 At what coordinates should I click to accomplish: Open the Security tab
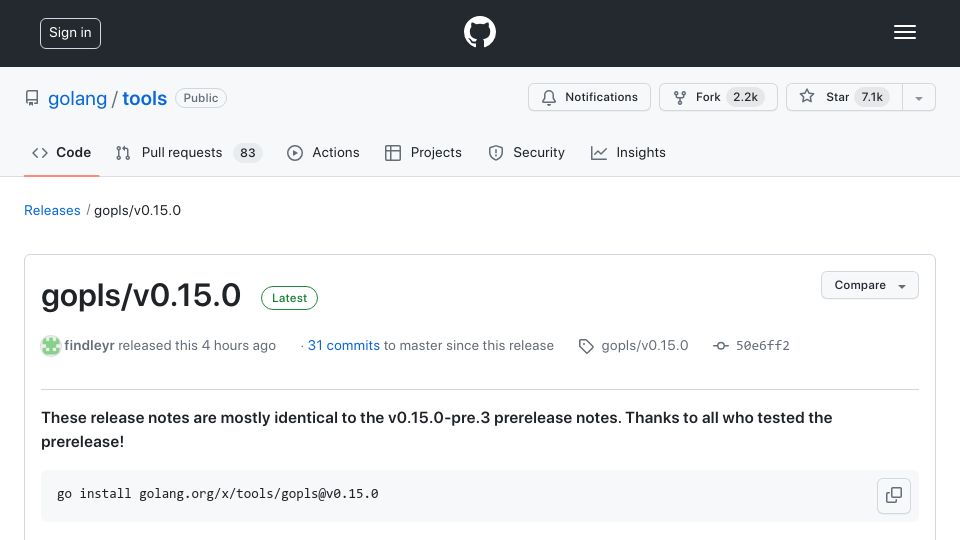click(527, 152)
